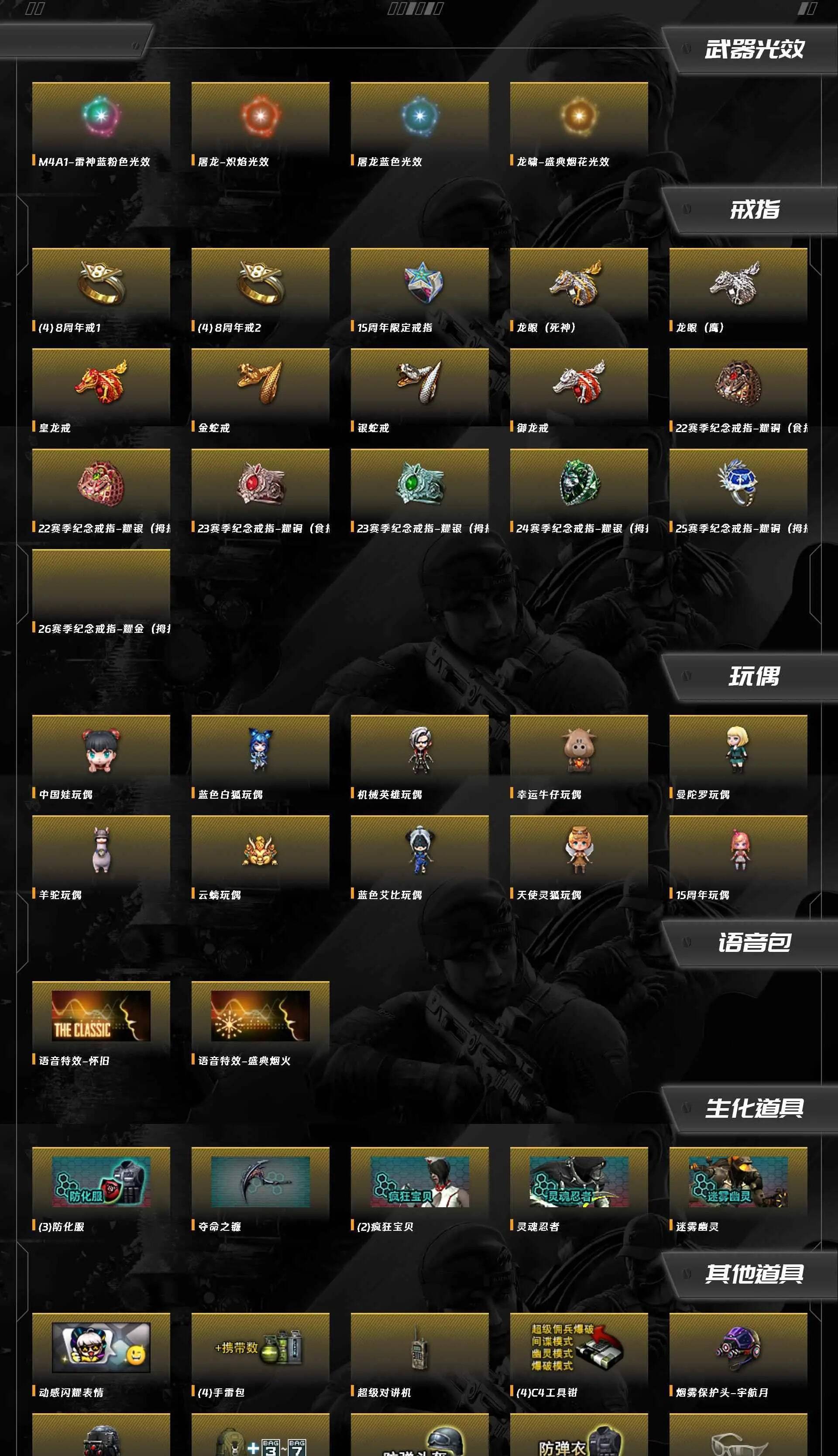Open the 武器光效 section header
Screen dimensions: 838x1456
point(755,49)
